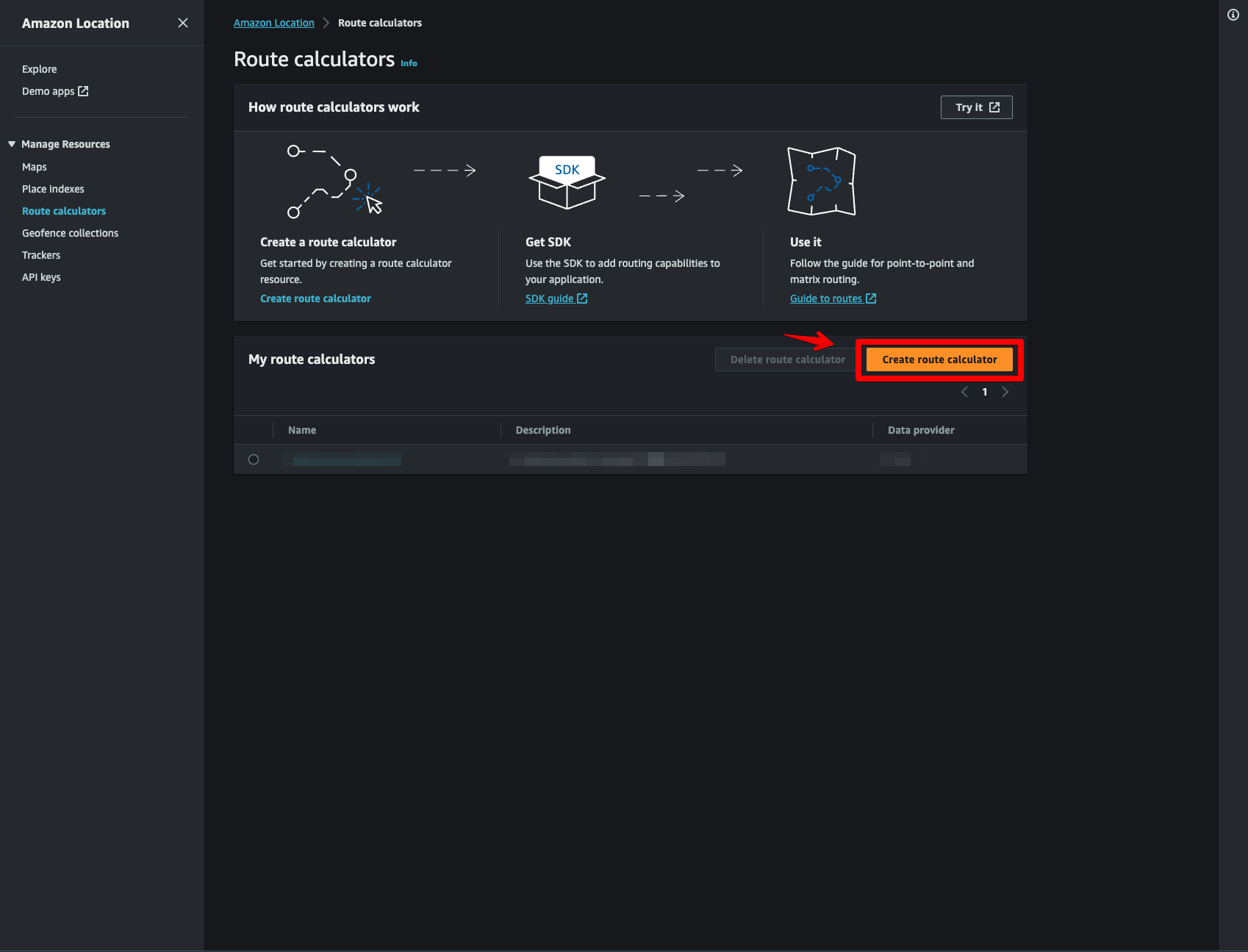Go to Place indexes
Viewport: 1248px width, 952px height.
tap(53, 189)
